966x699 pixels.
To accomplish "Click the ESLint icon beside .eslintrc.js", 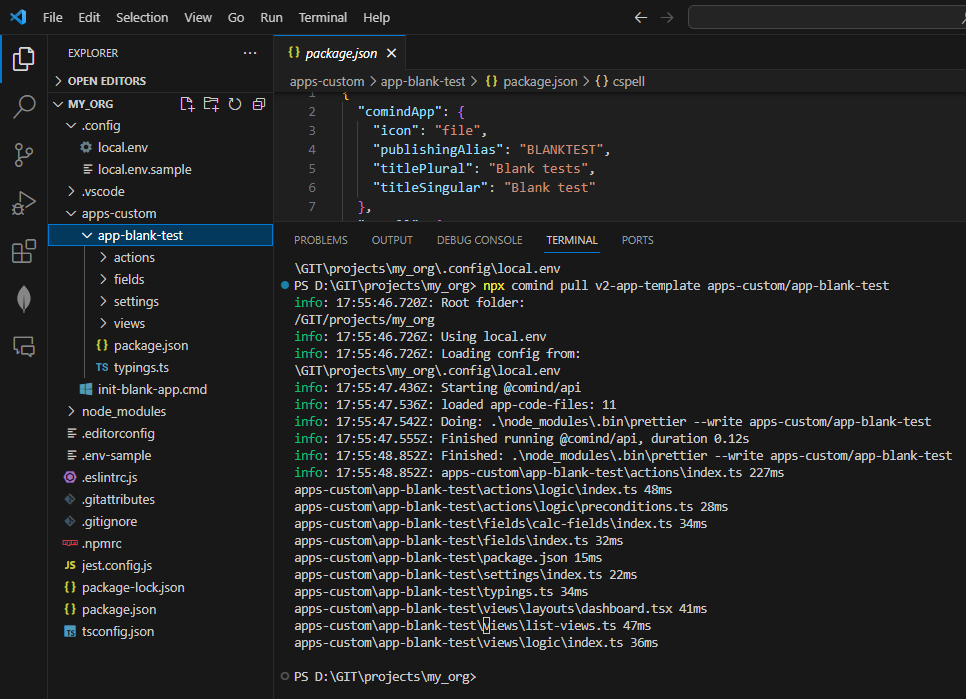I will pyautogui.click(x=70, y=477).
